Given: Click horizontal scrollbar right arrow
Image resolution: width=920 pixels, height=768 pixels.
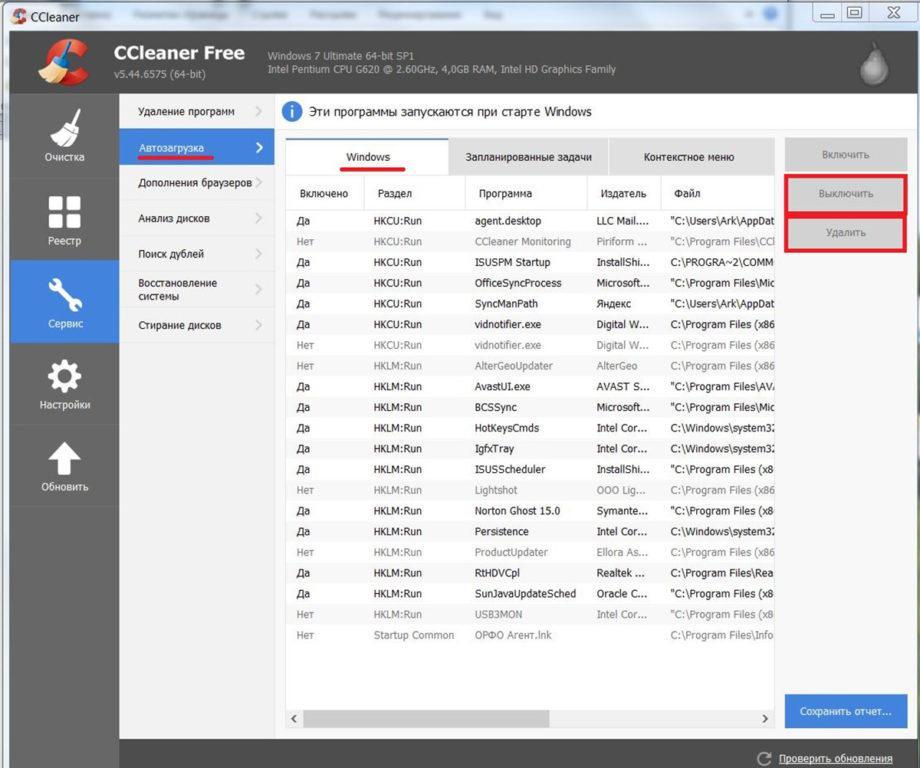Looking at the screenshot, I should point(765,718).
